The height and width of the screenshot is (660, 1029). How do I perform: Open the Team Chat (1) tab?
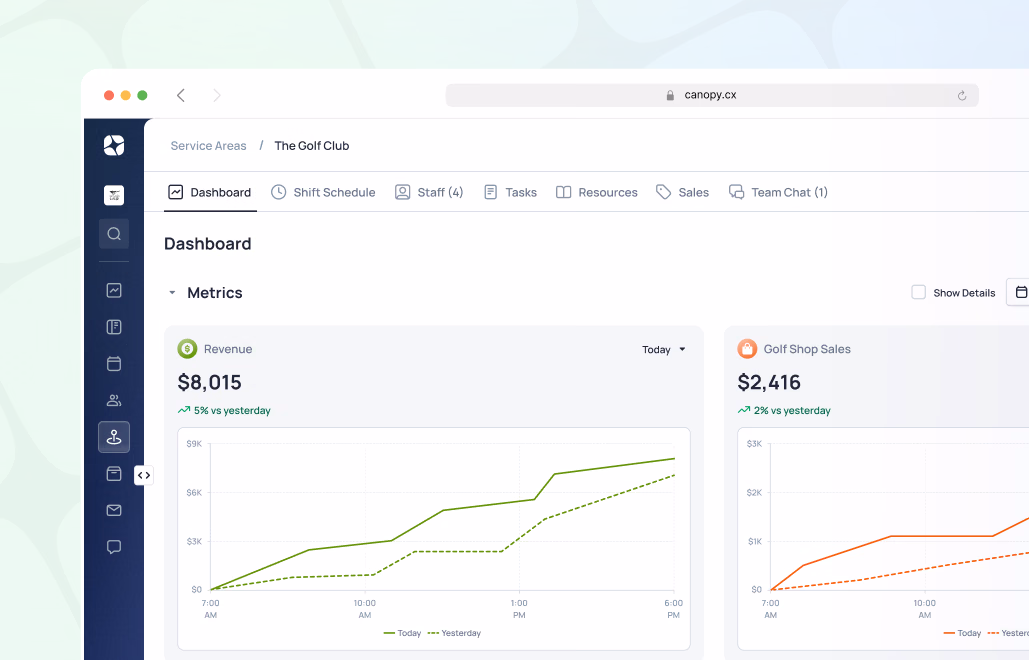(x=778, y=192)
